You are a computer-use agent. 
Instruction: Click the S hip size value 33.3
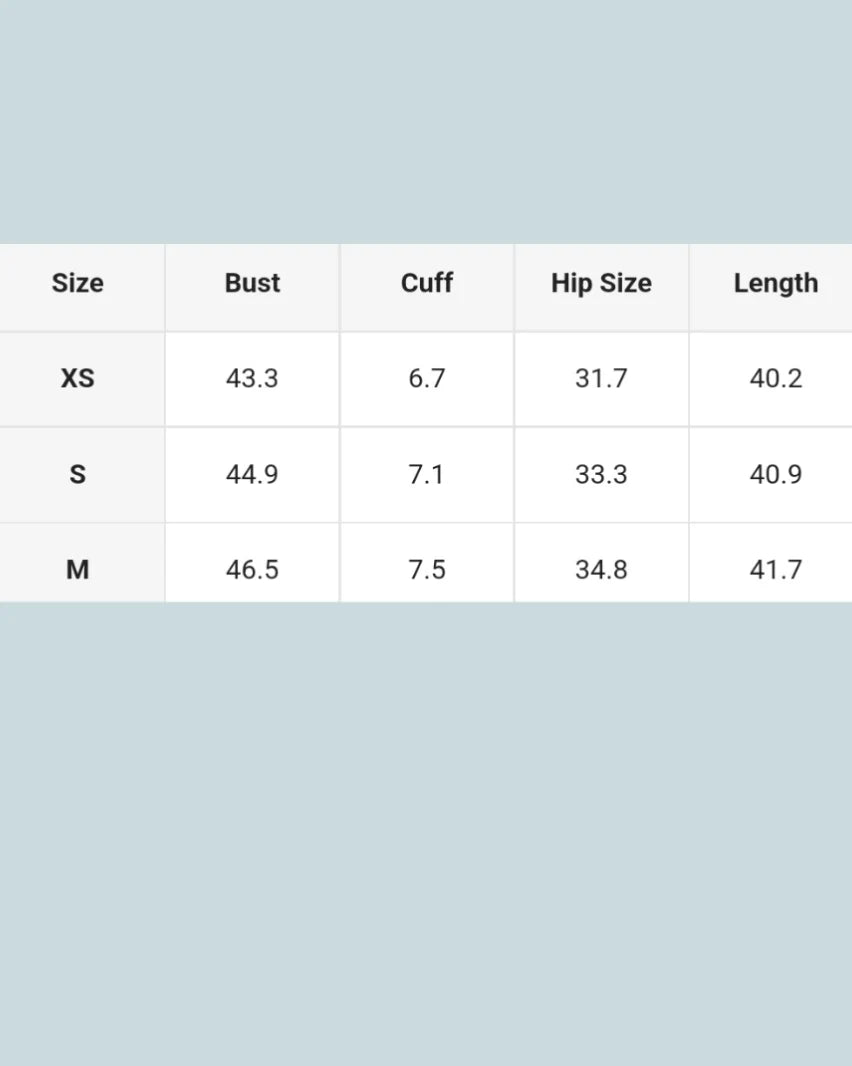(601, 474)
